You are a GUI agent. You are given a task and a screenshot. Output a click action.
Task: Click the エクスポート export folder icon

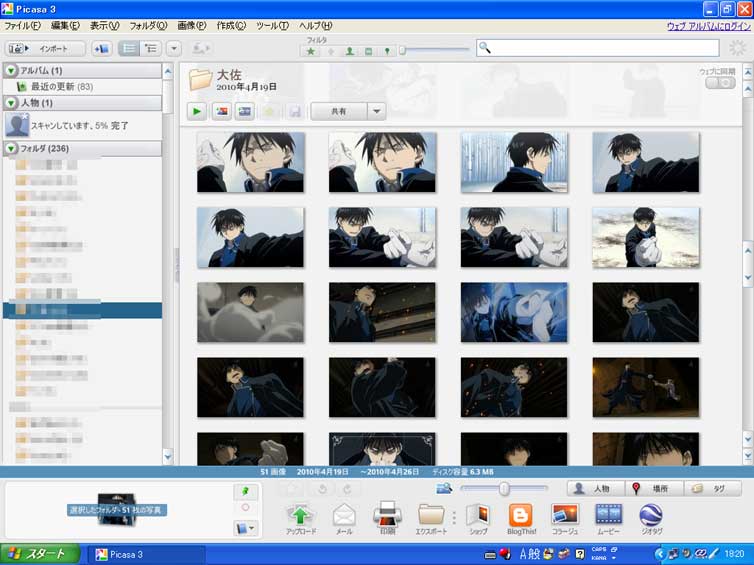pyautogui.click(x=431, y=518)
